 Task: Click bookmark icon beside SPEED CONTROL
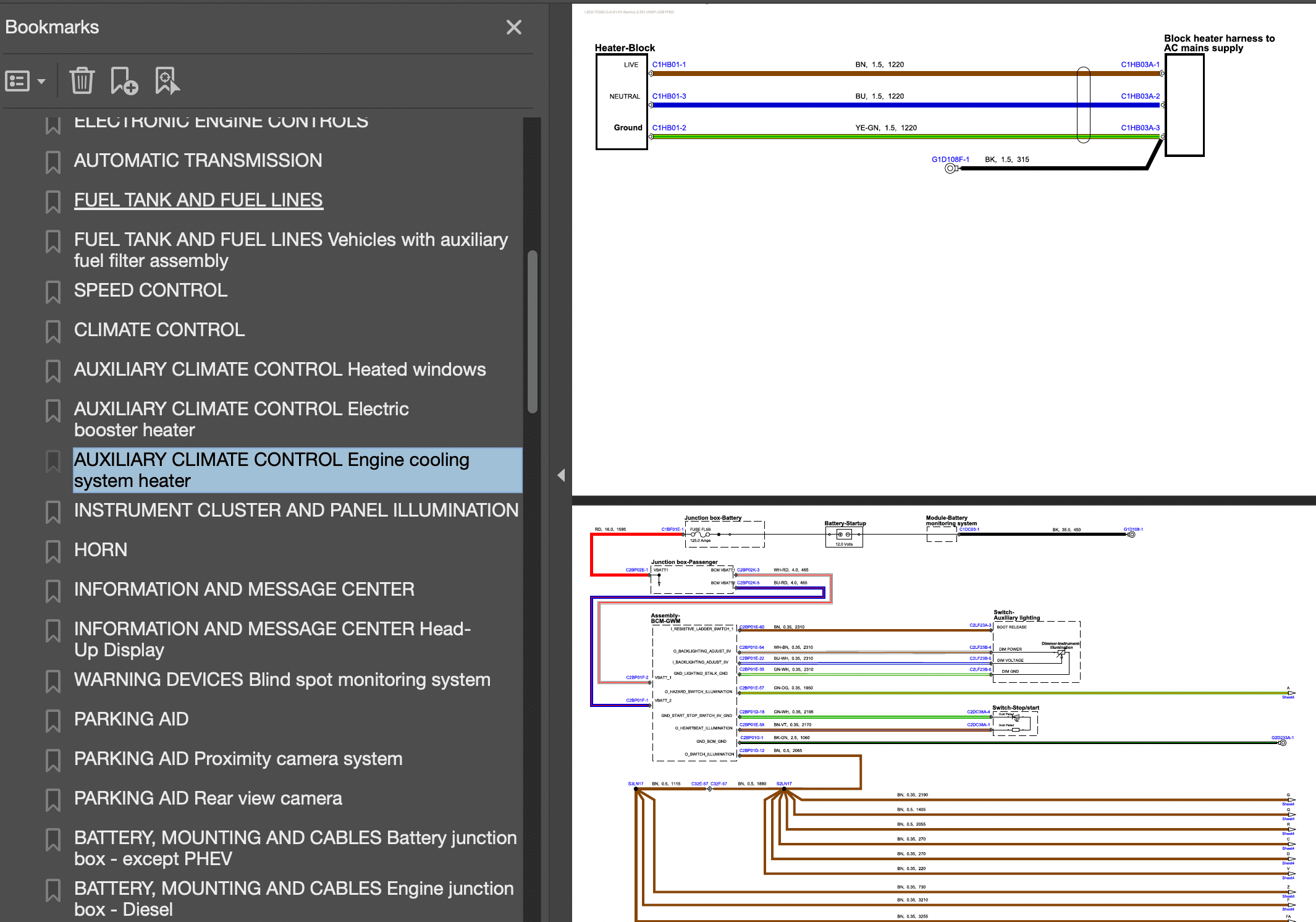pos(53,292)
